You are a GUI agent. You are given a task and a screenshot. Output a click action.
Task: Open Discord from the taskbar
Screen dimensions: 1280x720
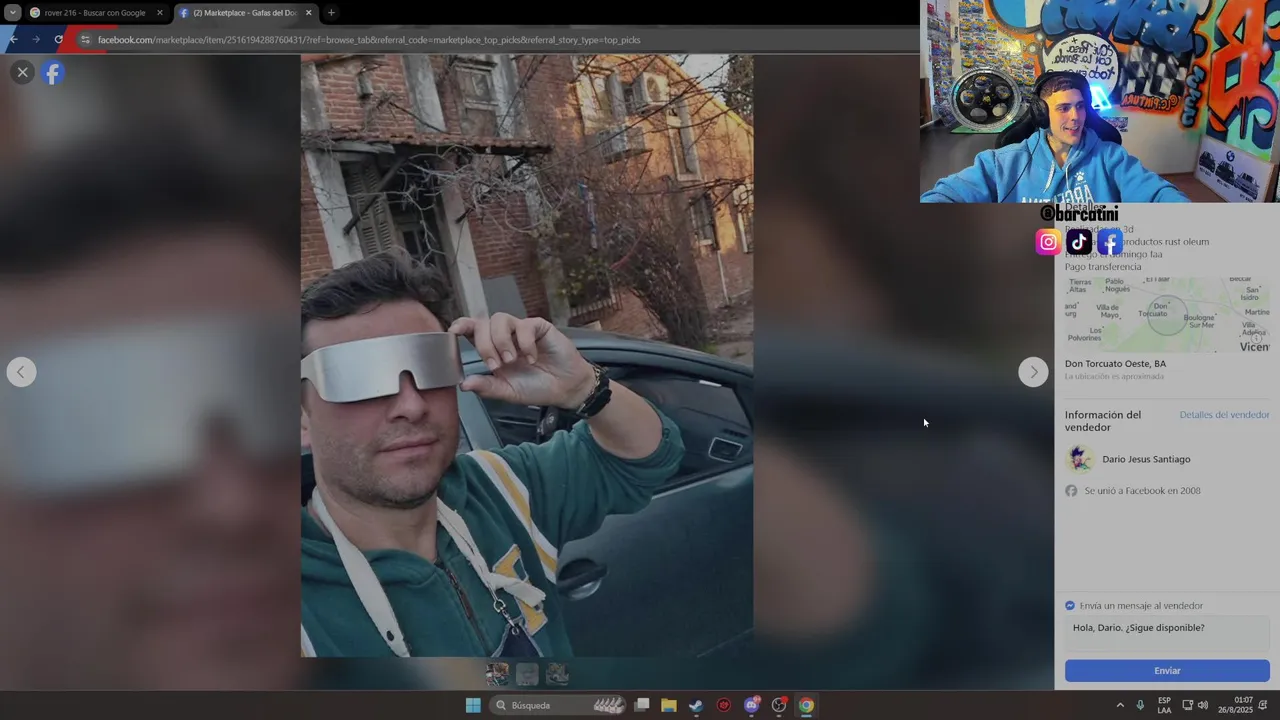(x=752, y=705)
